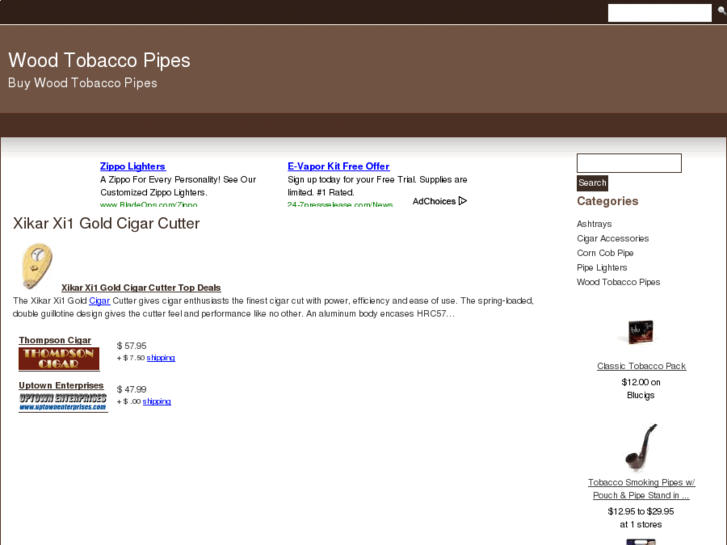This screenshot has width=727, height=545.
Task: Click the Categories heading
Action: (607, 201)
